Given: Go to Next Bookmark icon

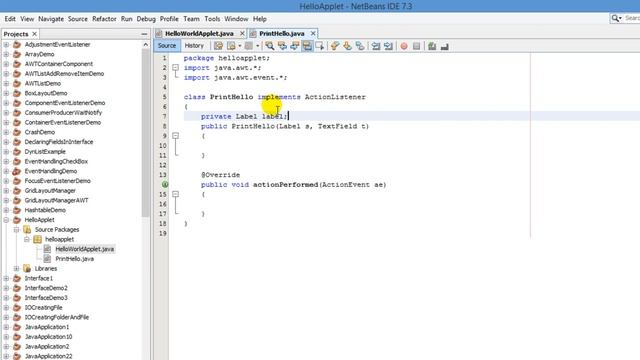Looking at the screenshot, I should [x=347, y=46].
